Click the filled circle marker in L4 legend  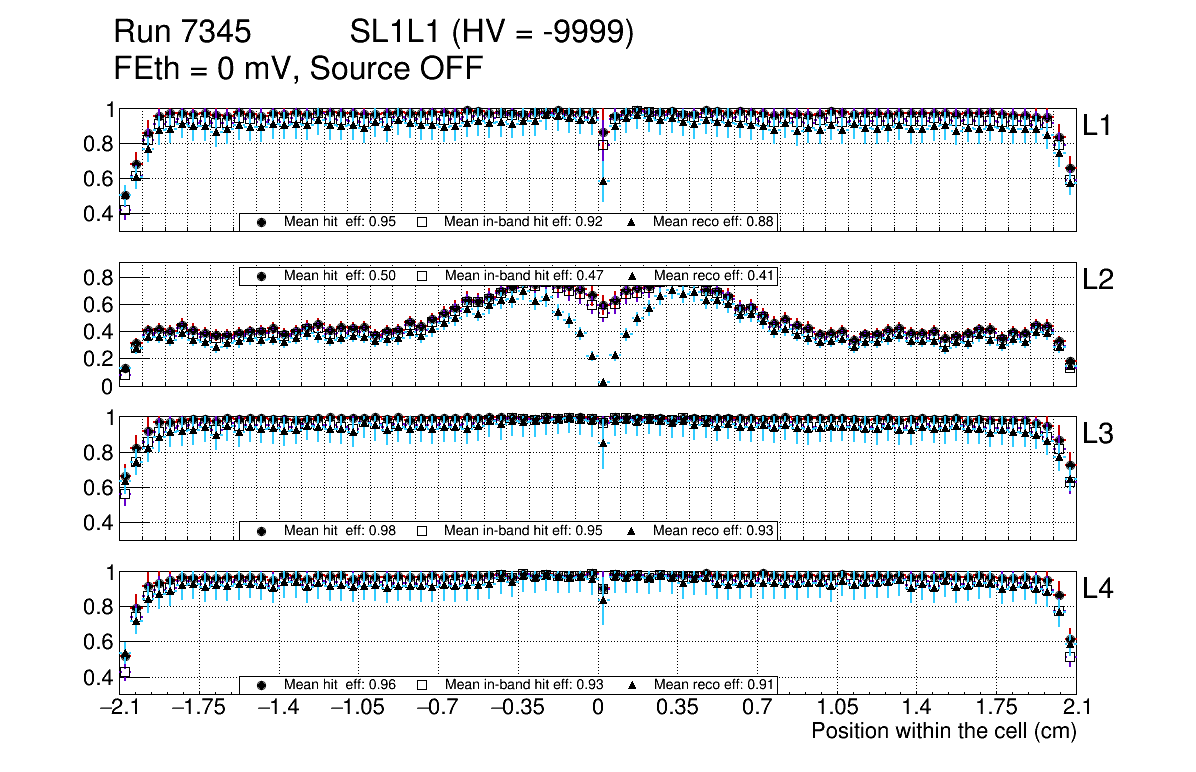[x=262, y=685]
